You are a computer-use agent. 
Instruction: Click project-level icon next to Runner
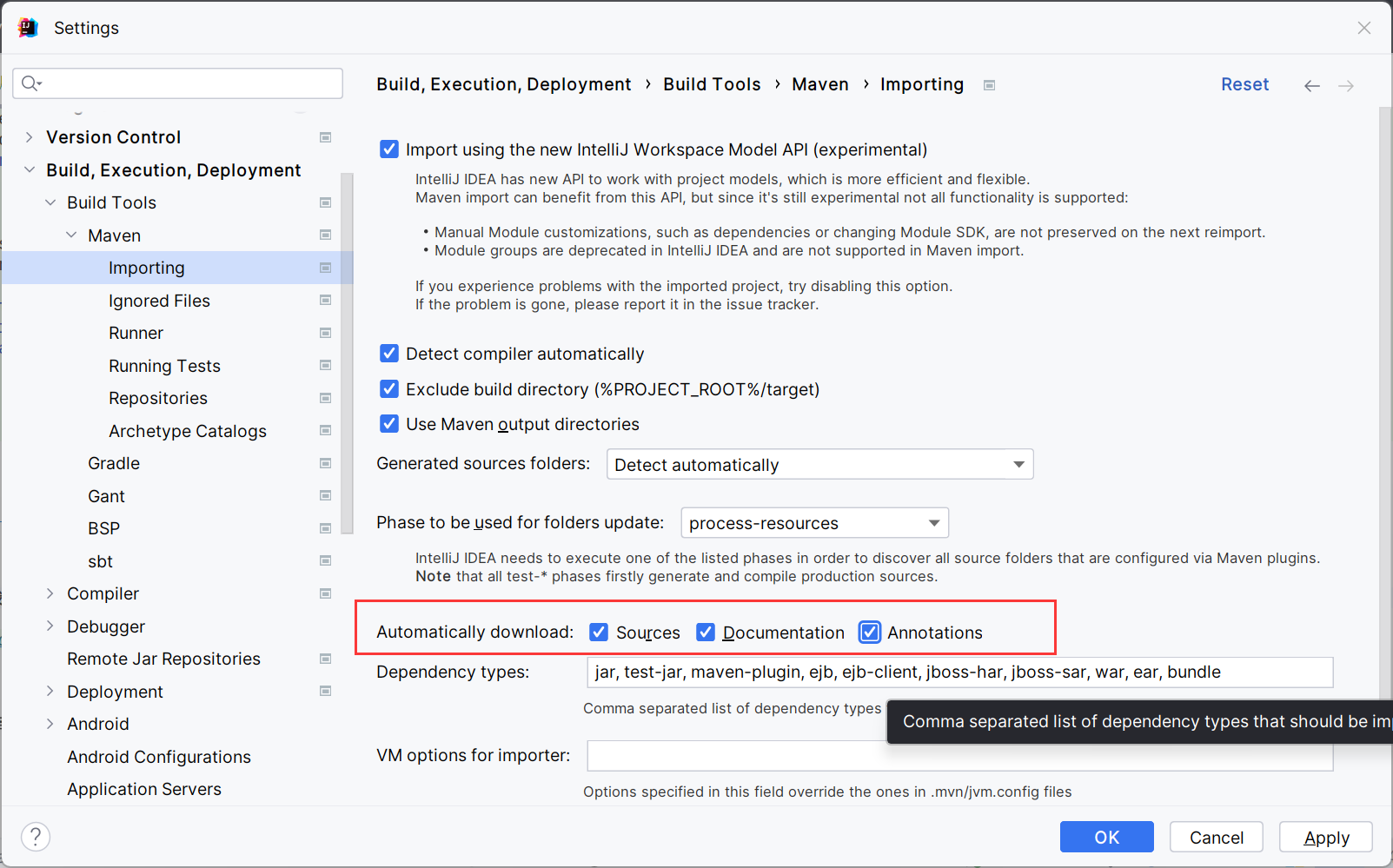326,333
